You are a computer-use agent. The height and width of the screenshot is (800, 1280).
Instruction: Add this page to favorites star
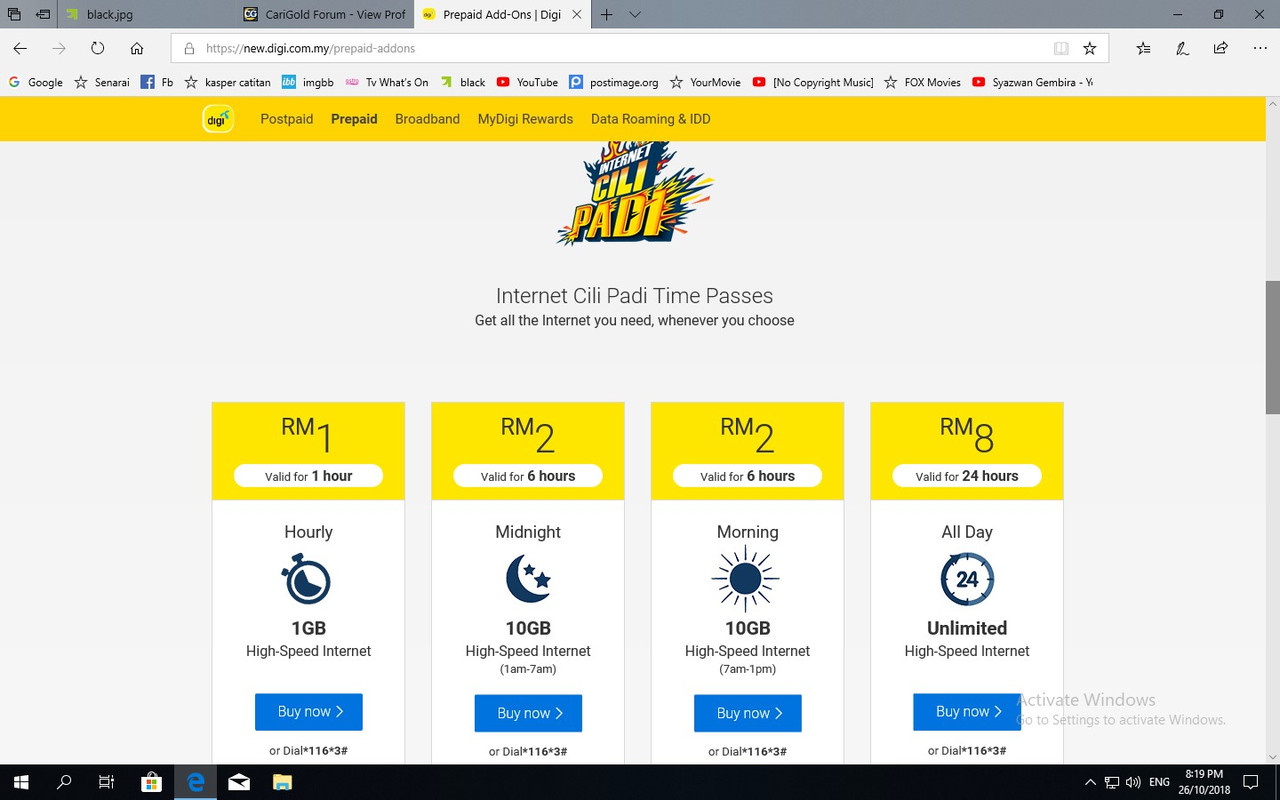coord(1090,48)
